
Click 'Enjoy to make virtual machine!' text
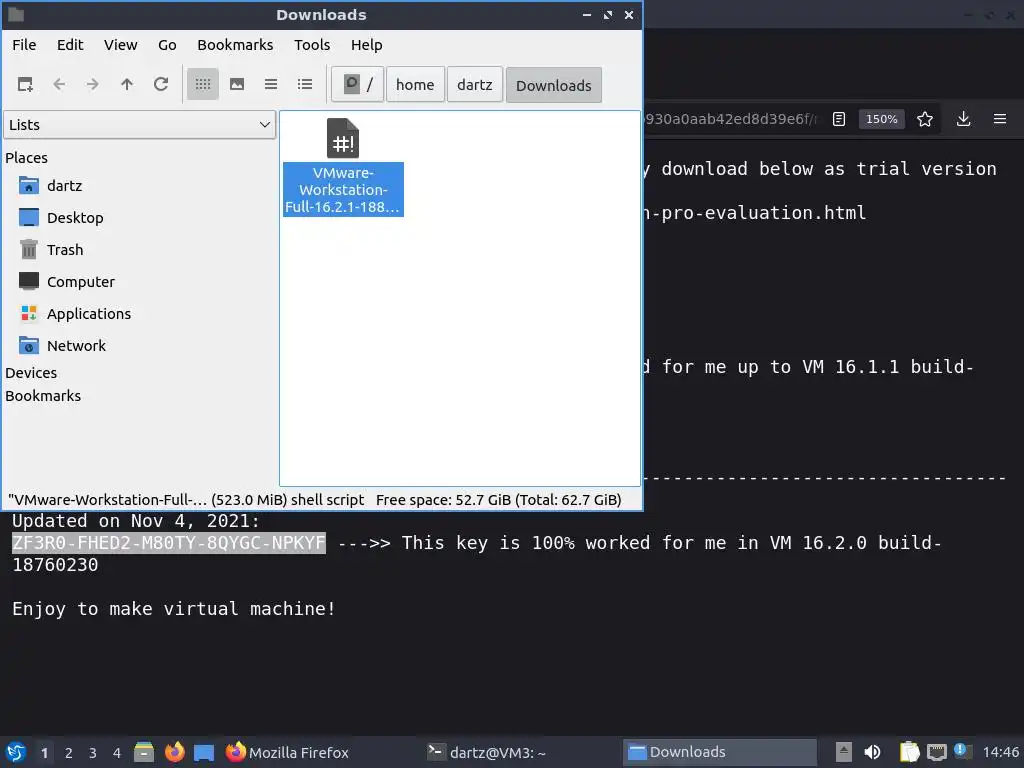point(174,609)
